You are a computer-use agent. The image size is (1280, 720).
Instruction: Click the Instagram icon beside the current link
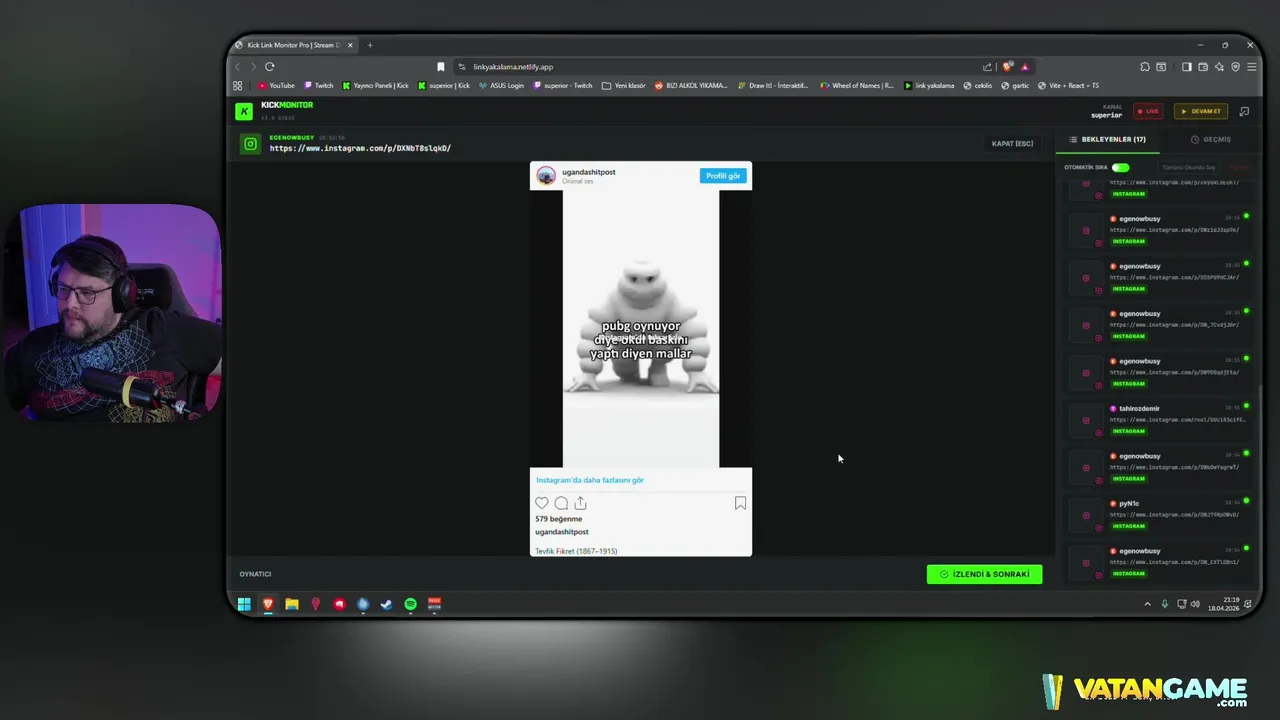pyautogui.click(x=250, y=144)
